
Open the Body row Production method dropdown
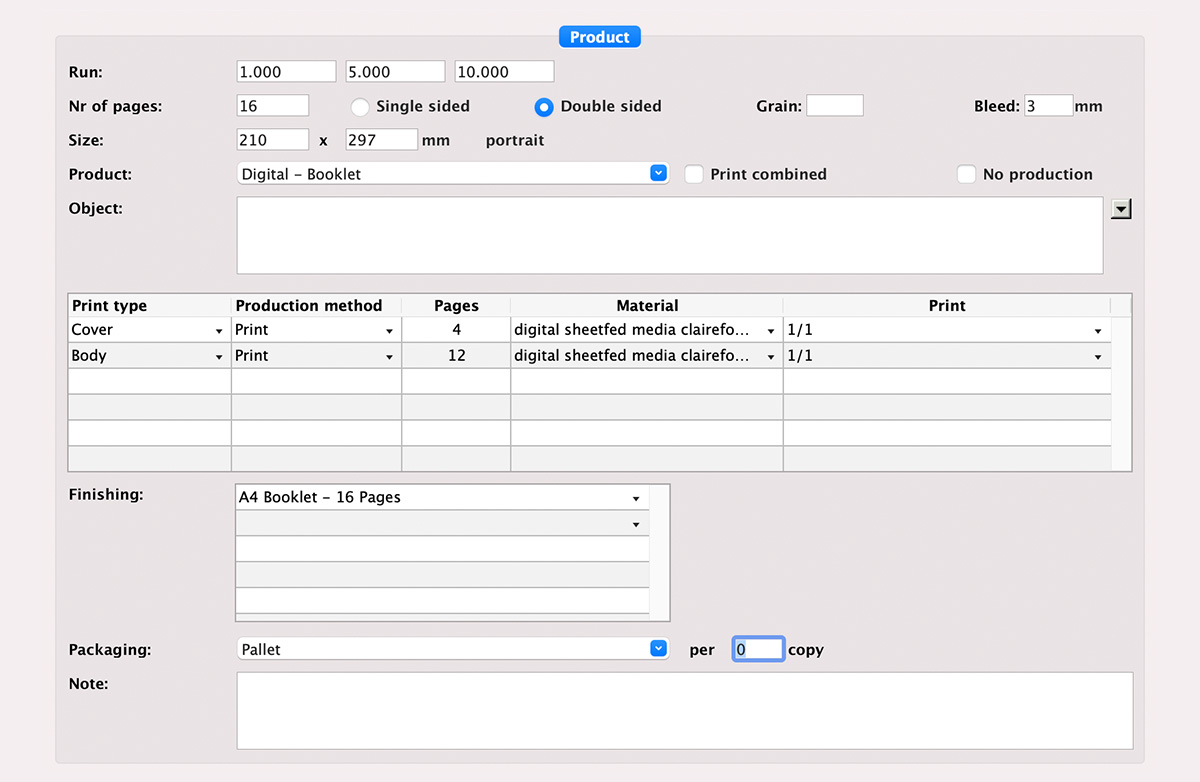[x=388, y=357]
